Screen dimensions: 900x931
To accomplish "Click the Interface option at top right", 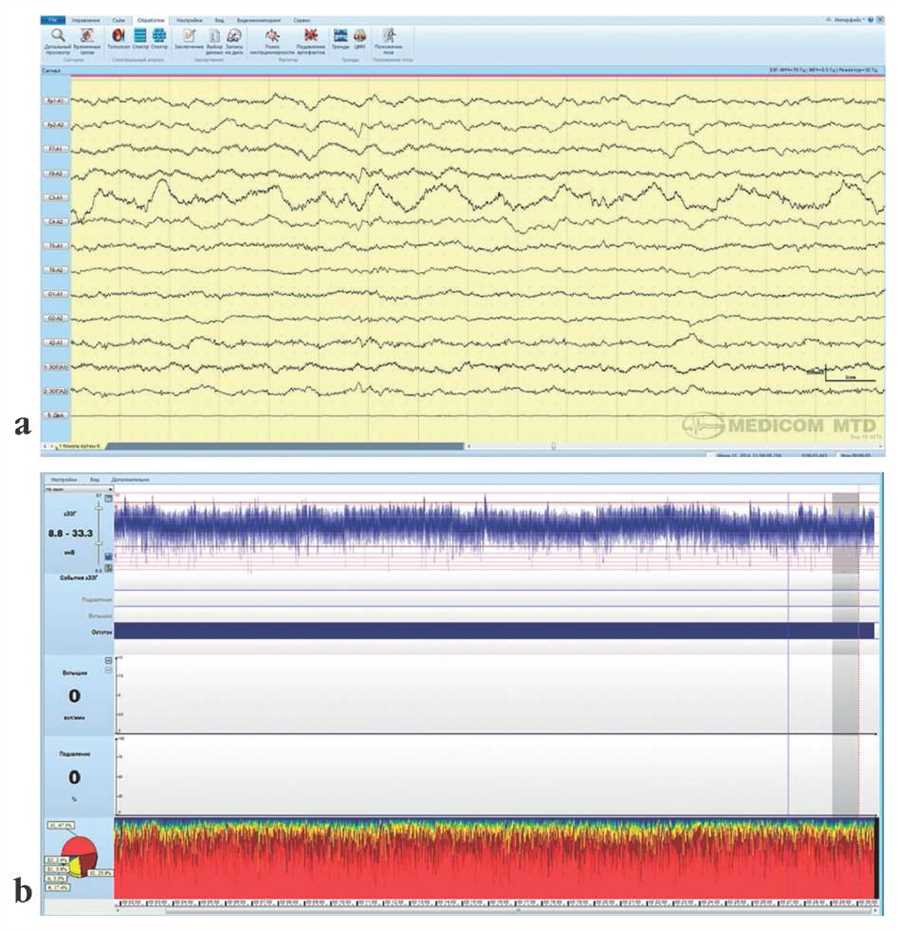I will click(x=849, y=20).
